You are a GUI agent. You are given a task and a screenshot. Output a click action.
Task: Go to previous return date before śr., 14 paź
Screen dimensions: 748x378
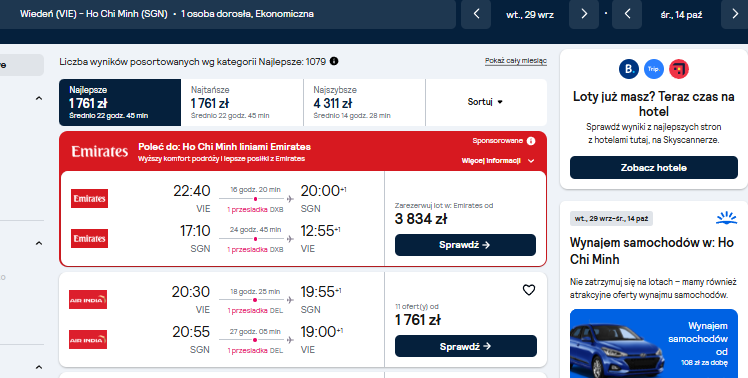(627, 14)
